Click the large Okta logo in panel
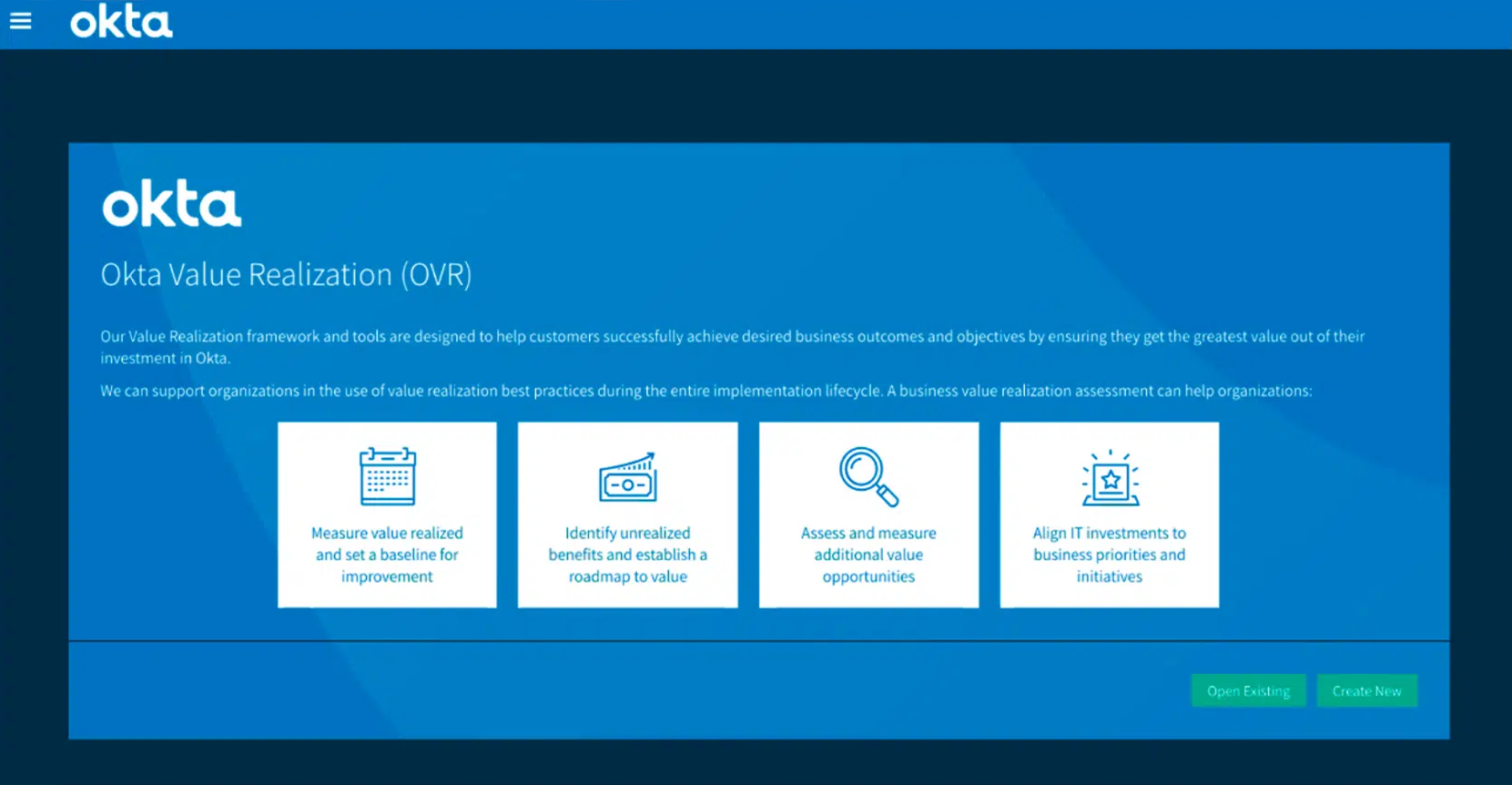Screen dimensions: 1512x785 [172, 203]
